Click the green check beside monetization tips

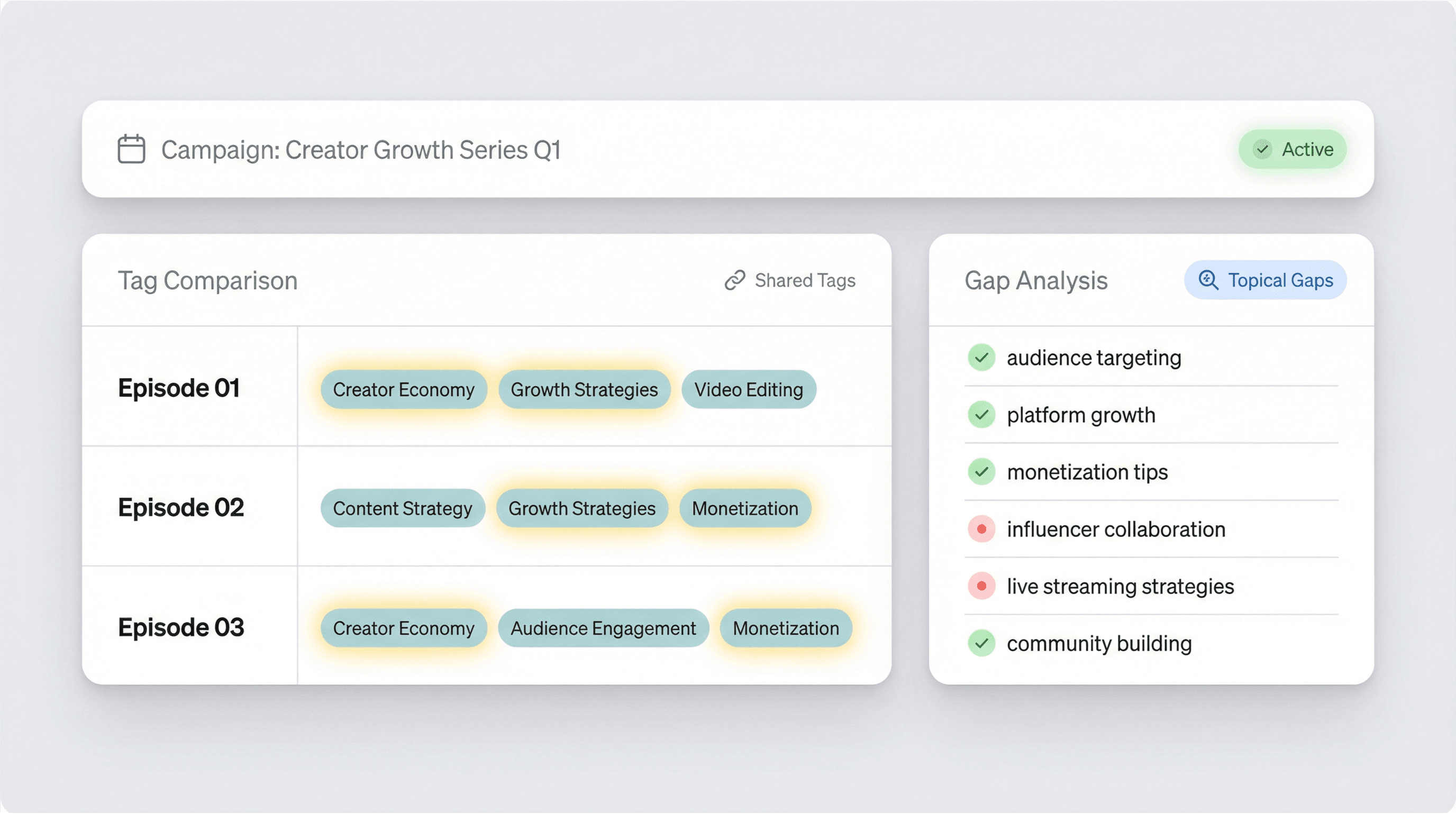(x=981, y=472)
